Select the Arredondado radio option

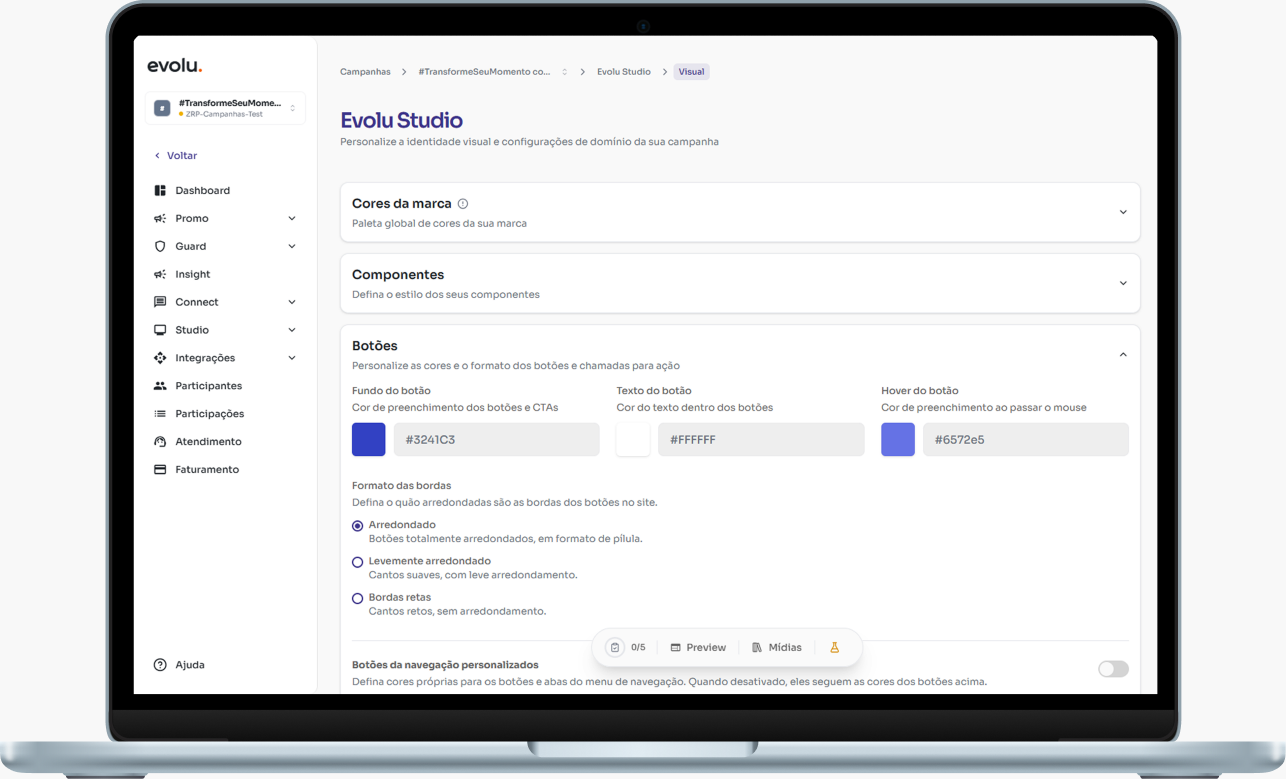tap(357, 526)
